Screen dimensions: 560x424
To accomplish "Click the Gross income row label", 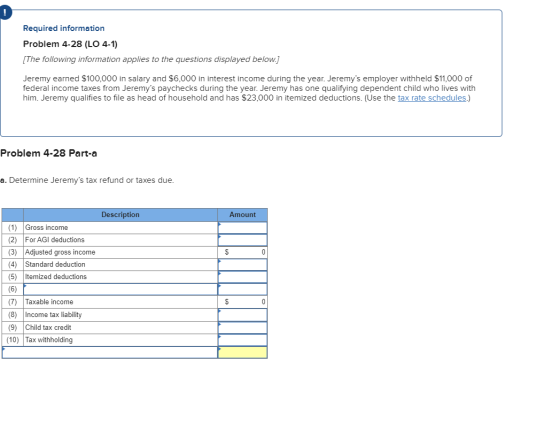I will [x=46, y=228].
